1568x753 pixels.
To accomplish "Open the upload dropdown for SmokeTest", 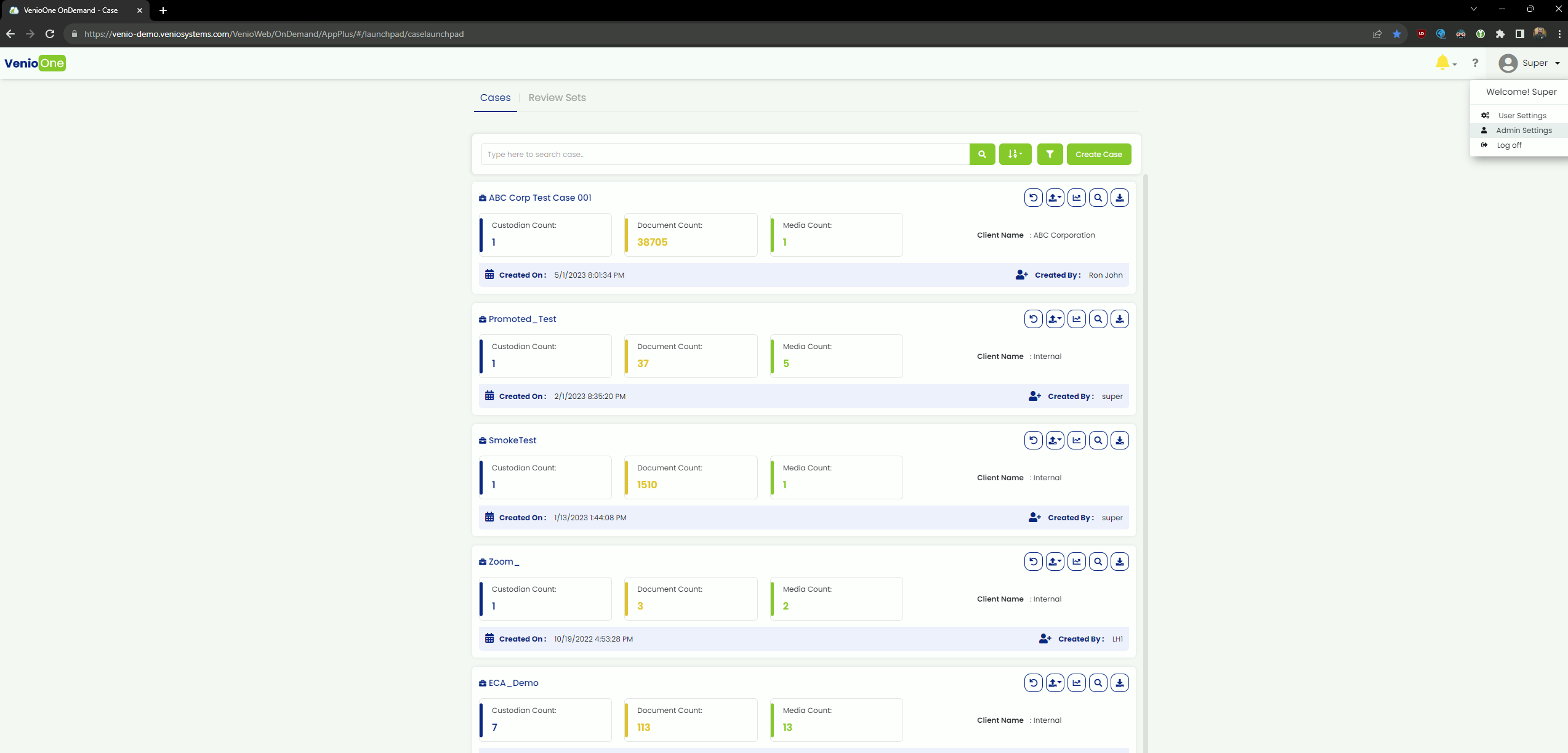I will pyautogui.click(x=1055, y=440).
